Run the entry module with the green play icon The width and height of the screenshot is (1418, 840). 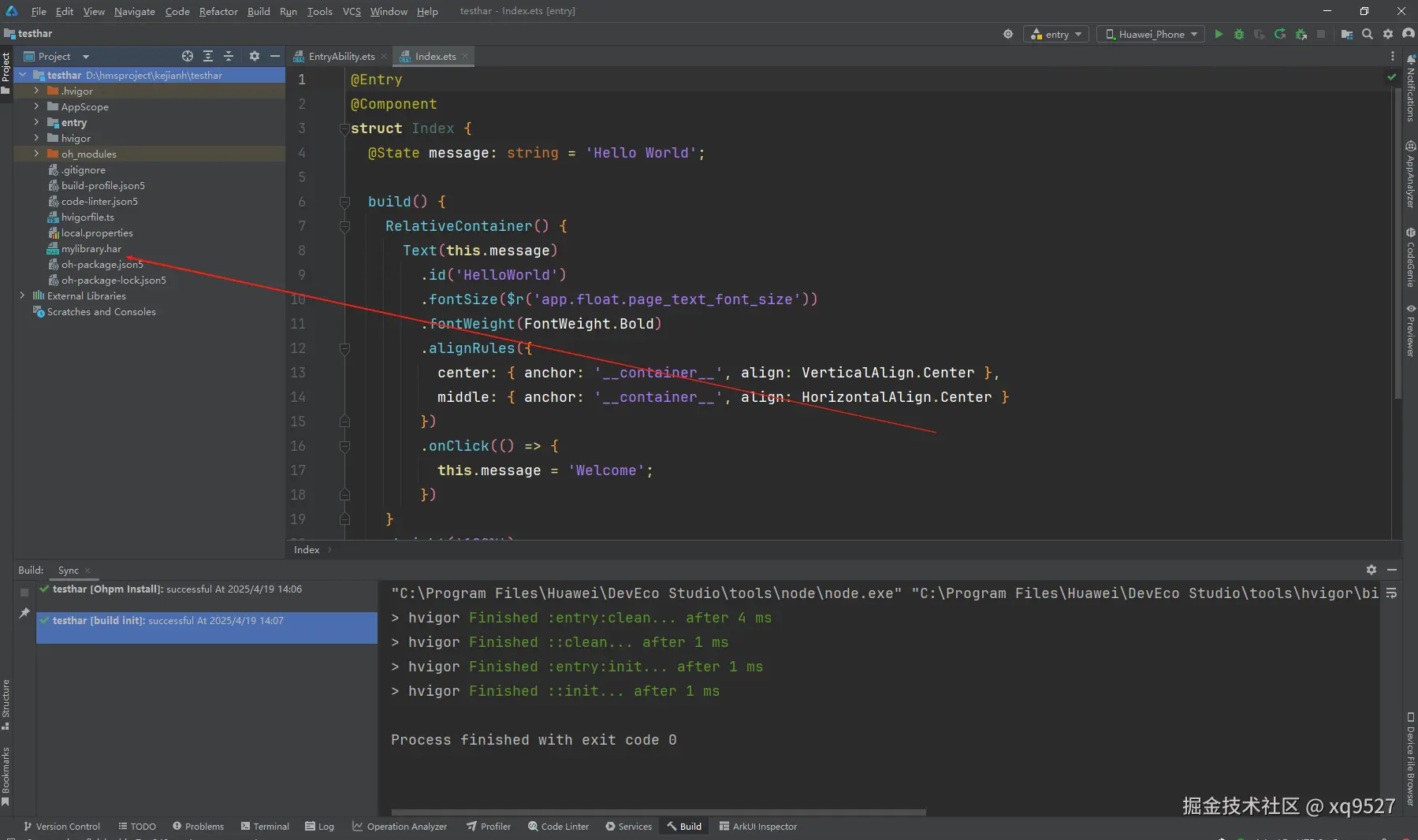1219,34
